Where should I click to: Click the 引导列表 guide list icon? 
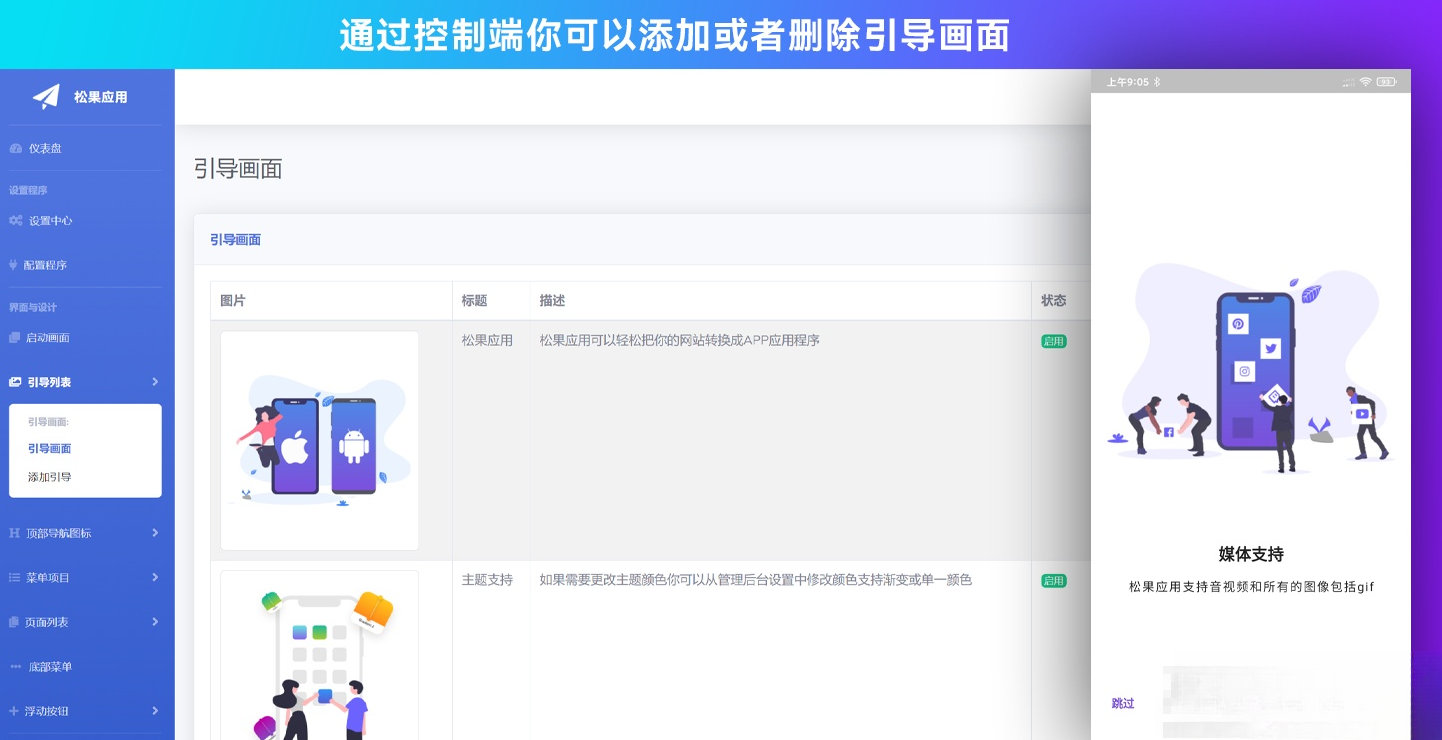[14, 382]
